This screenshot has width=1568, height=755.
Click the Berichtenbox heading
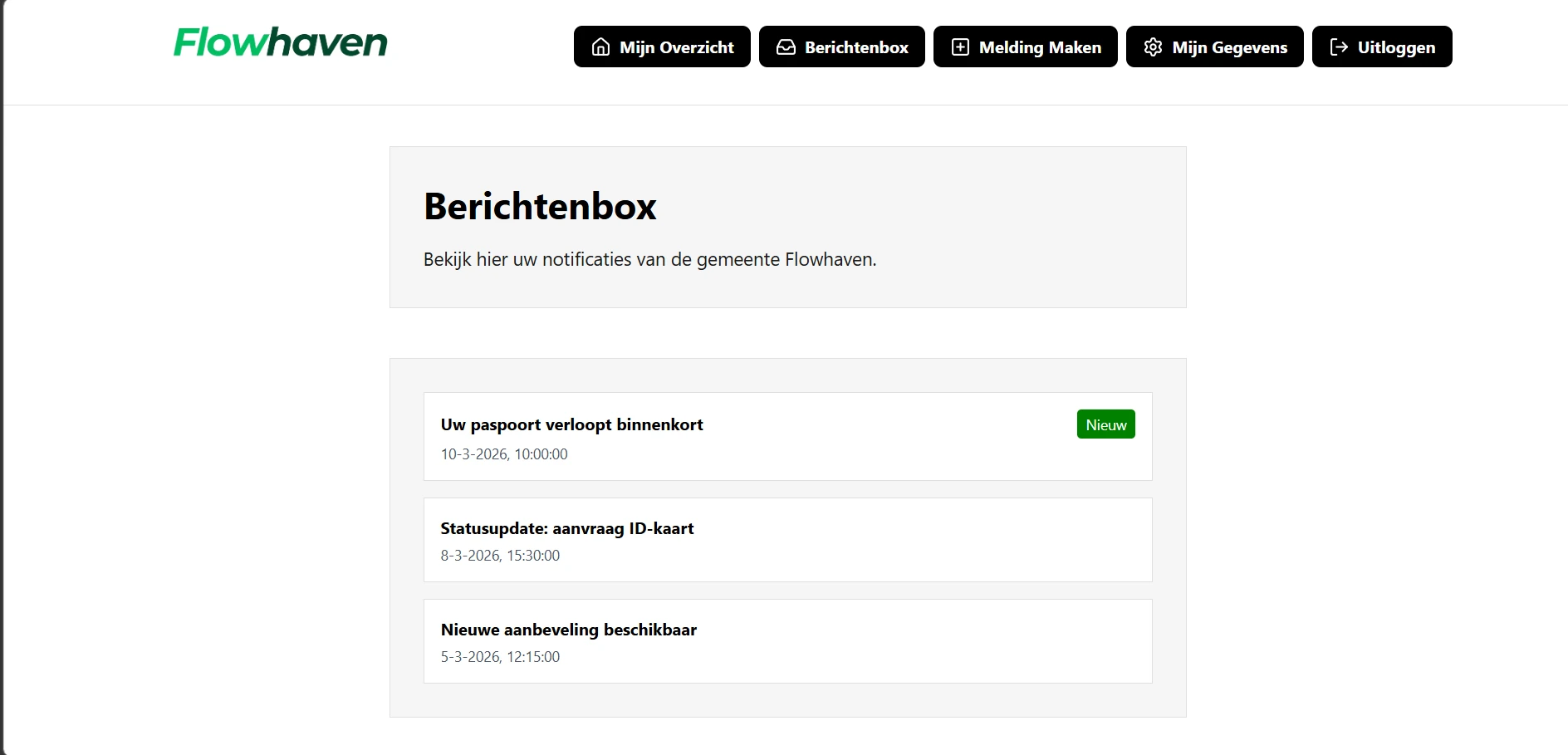click(x=539, y=207)
